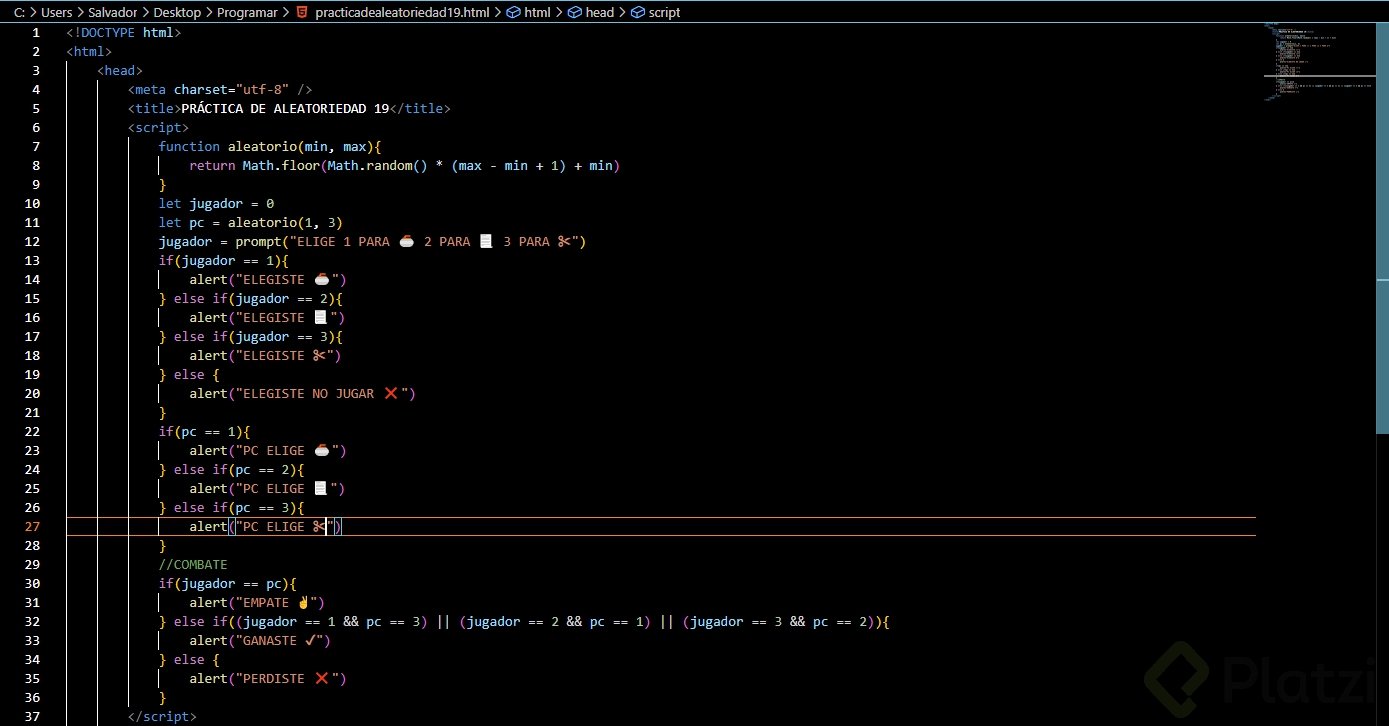The image size is (1389, 726).
Task: Click line number 7 in the gutter
Action: pyautogui.click(x=36, y=146)
